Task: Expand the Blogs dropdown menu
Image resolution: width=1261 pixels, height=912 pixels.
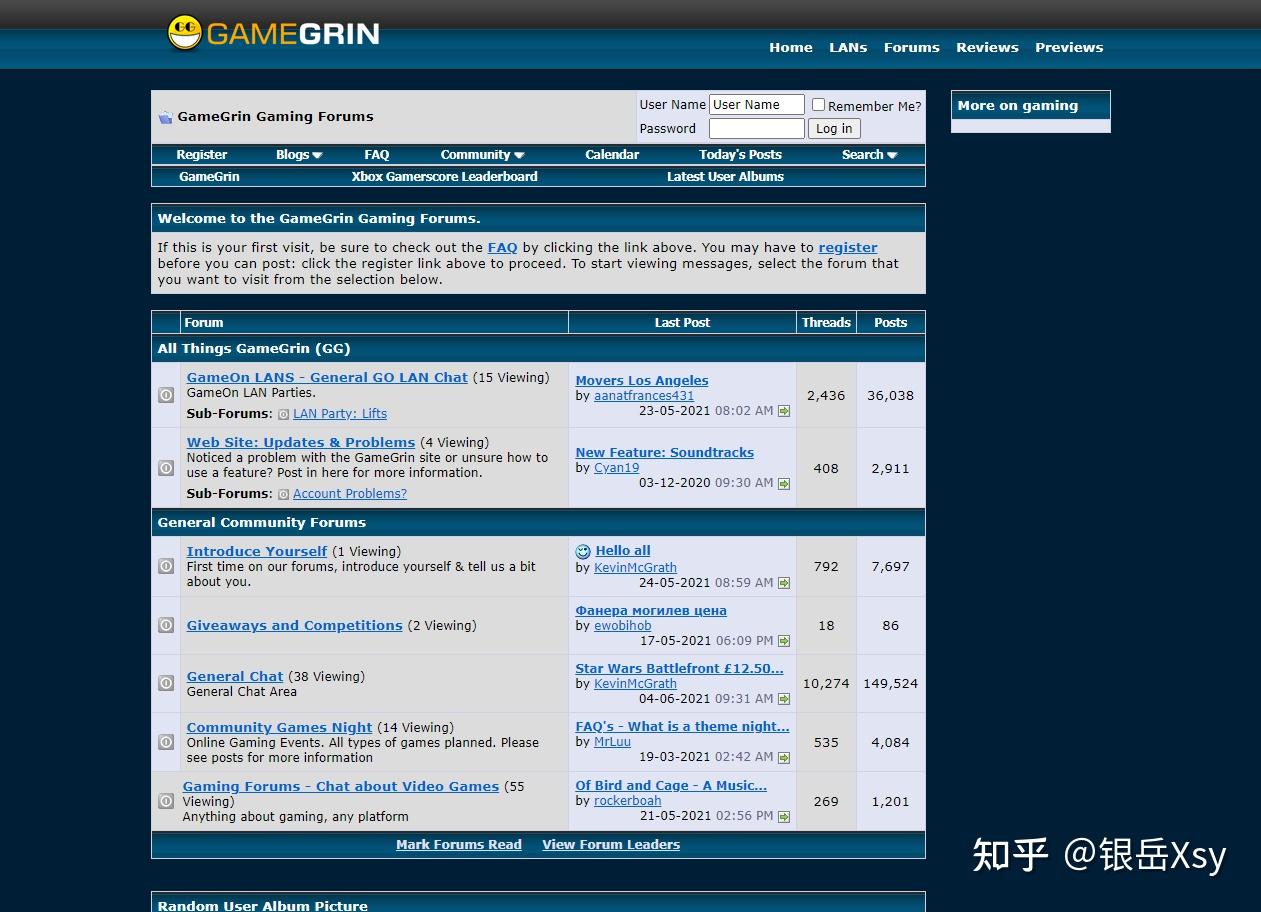Action: click(299, 155)
